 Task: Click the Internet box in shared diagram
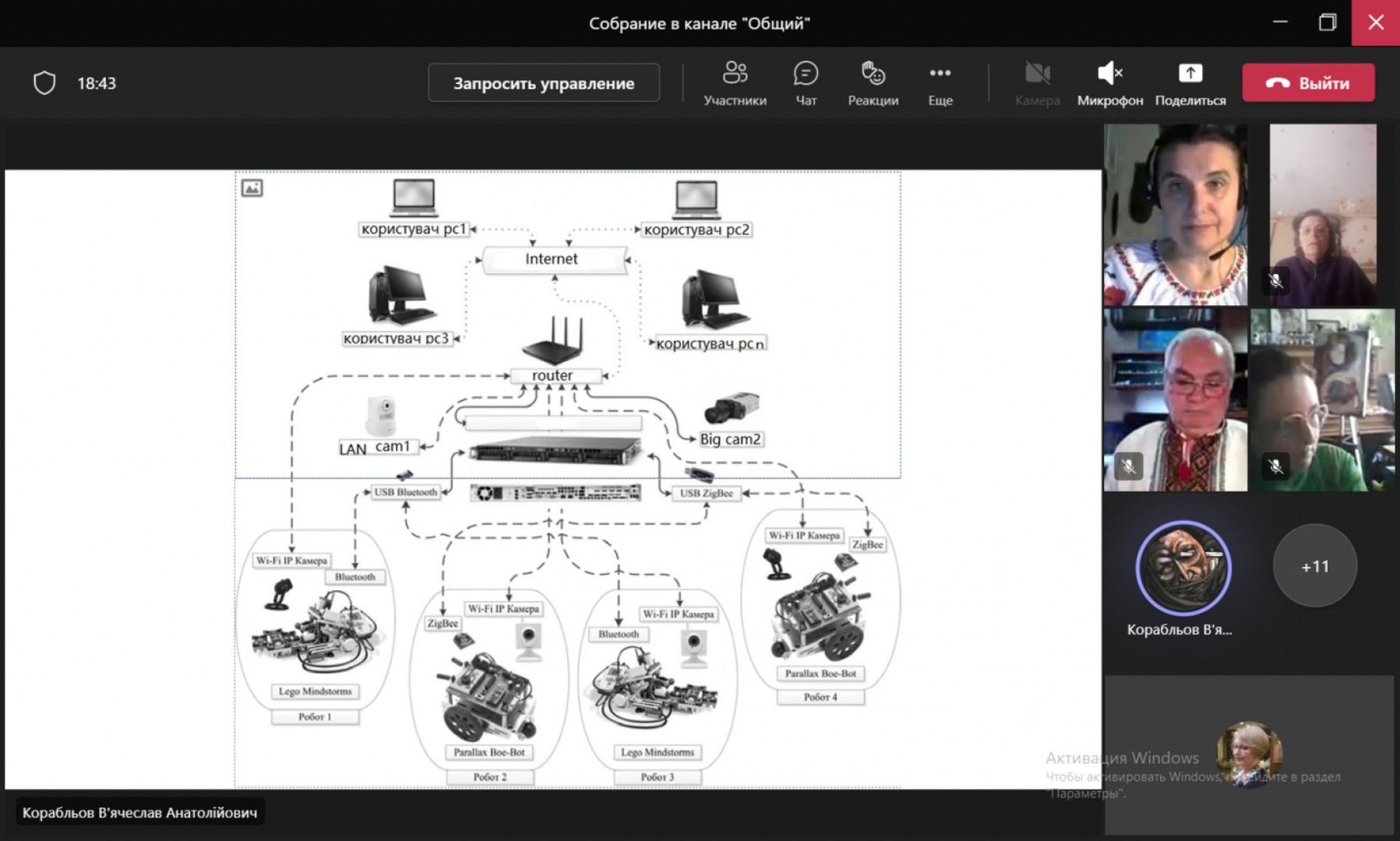click(552, 259)
